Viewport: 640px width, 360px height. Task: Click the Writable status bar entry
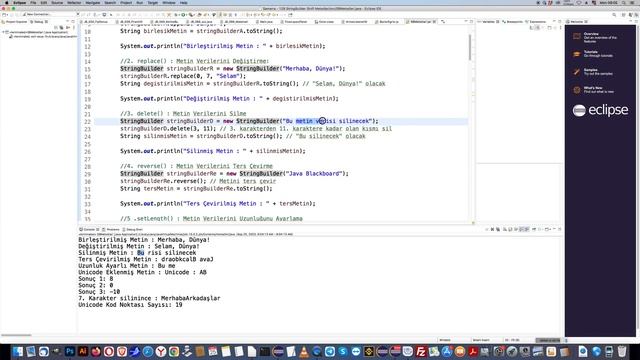click(x=445, y=340)
